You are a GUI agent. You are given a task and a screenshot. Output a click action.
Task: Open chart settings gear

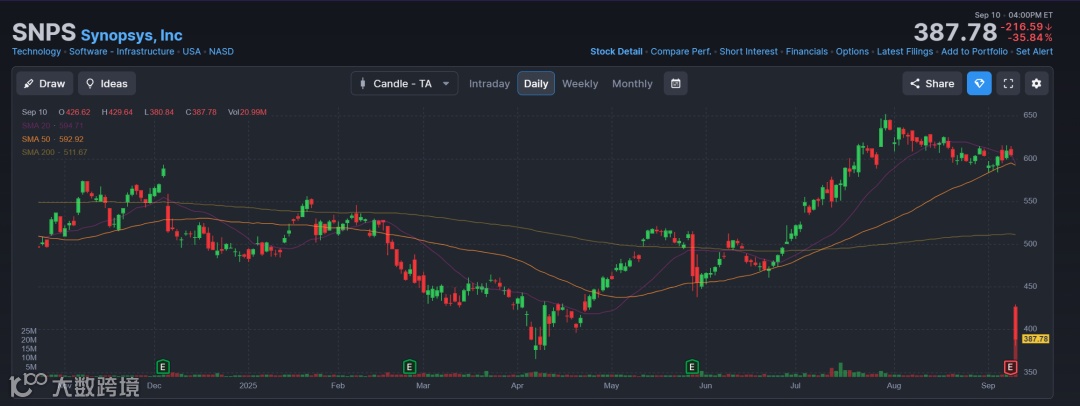click(x=1037, y=83)
